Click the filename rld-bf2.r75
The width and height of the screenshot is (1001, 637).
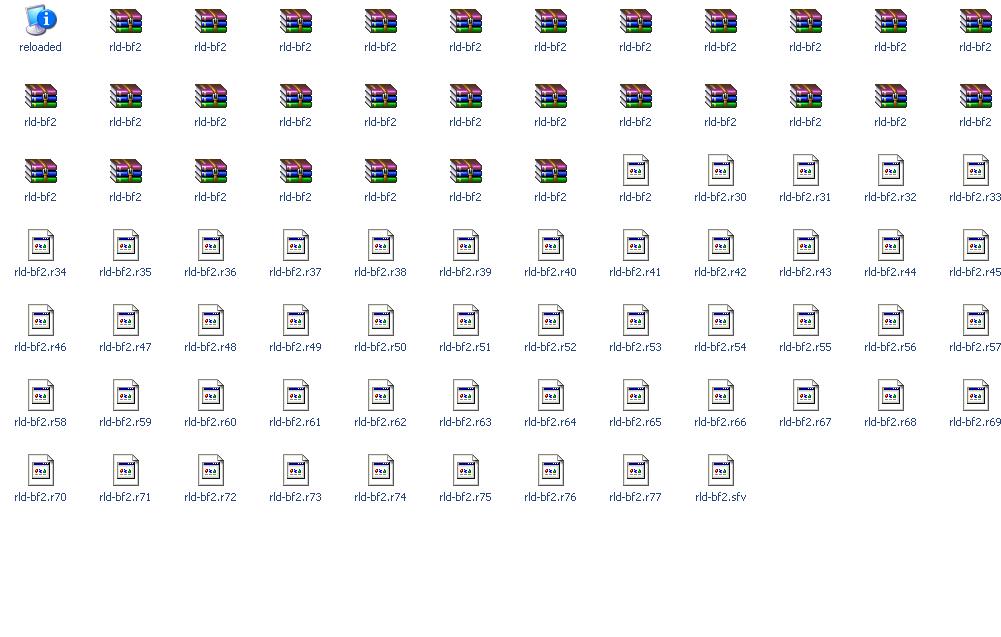465,497
